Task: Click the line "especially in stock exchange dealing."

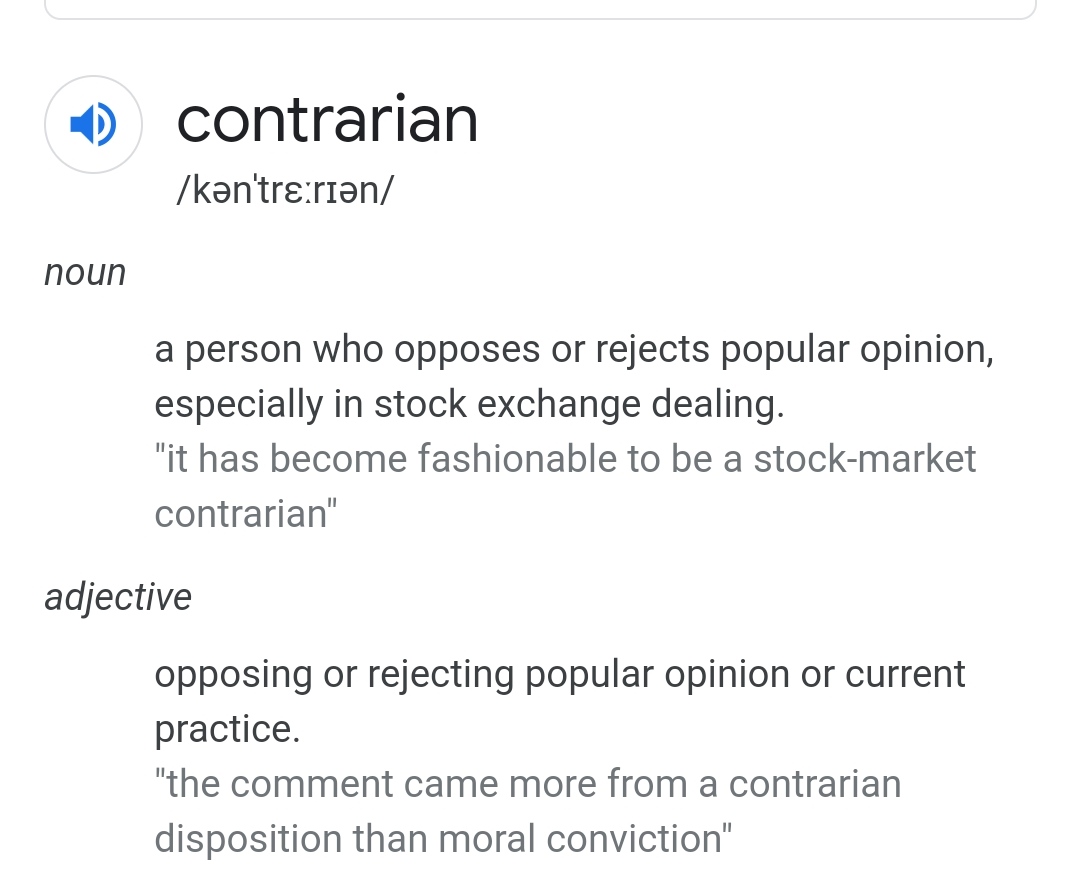Action: 469,404
